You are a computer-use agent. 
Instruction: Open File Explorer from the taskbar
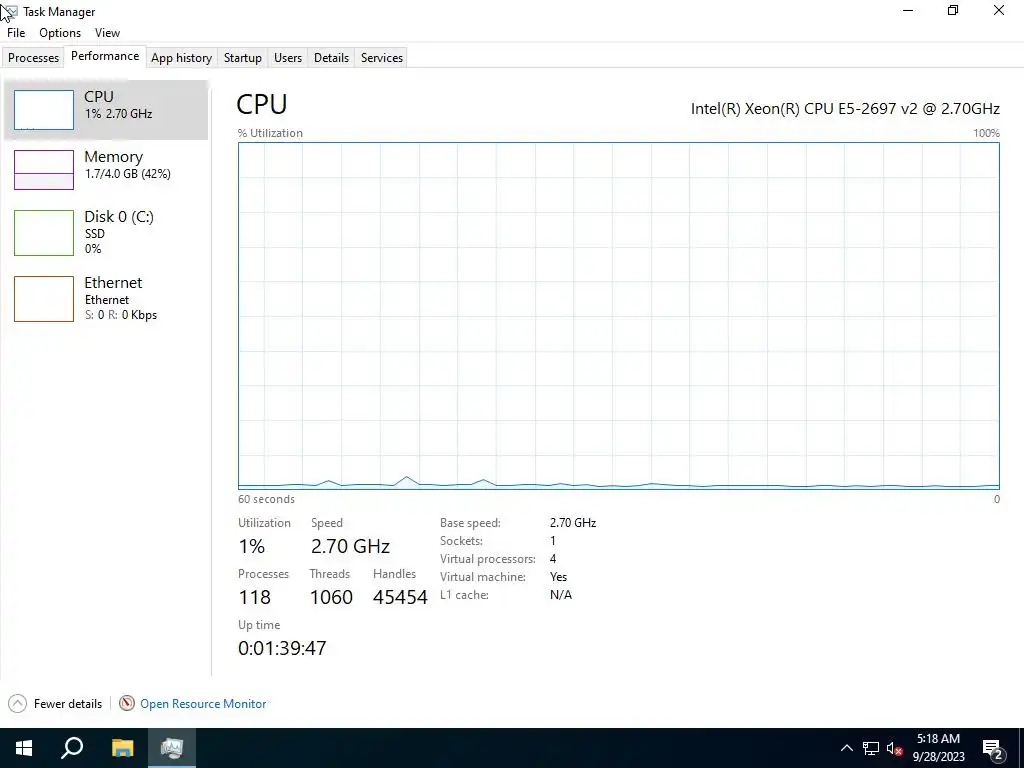tap(122, 748)
